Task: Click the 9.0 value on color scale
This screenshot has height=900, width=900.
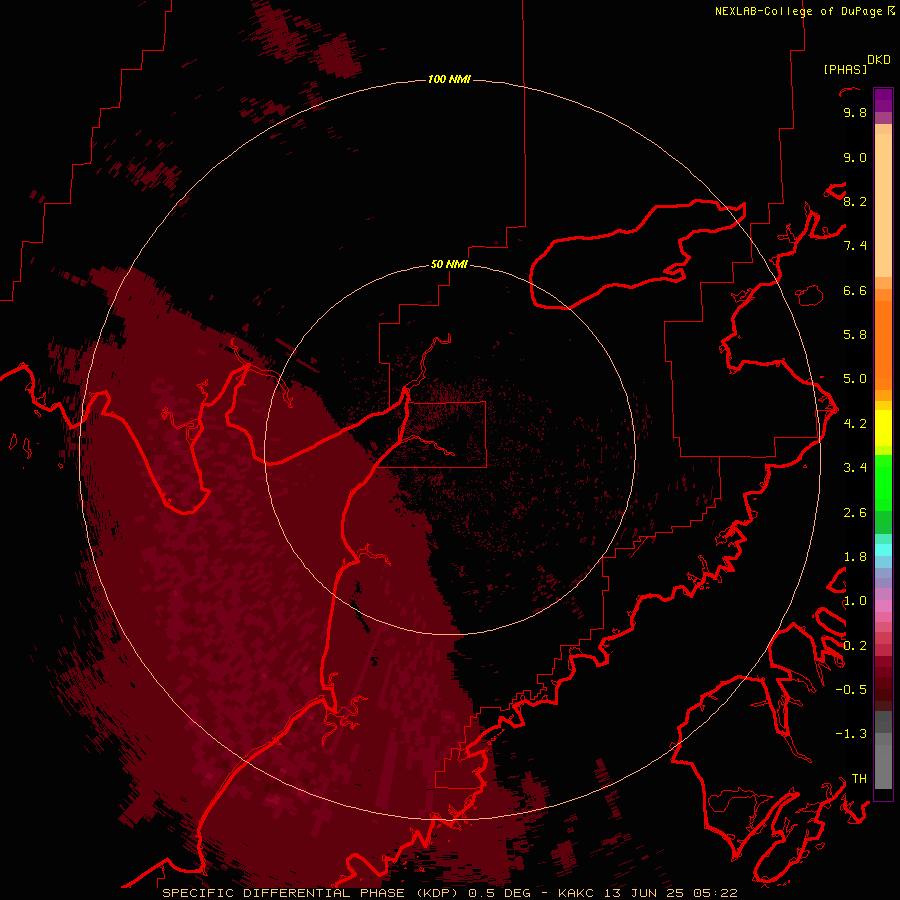Action: (855, 157)
